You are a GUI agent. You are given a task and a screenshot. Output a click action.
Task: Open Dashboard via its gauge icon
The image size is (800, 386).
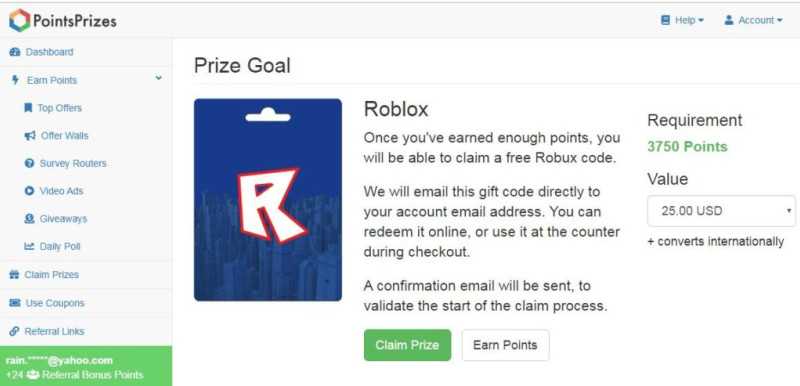click(15, 52)
